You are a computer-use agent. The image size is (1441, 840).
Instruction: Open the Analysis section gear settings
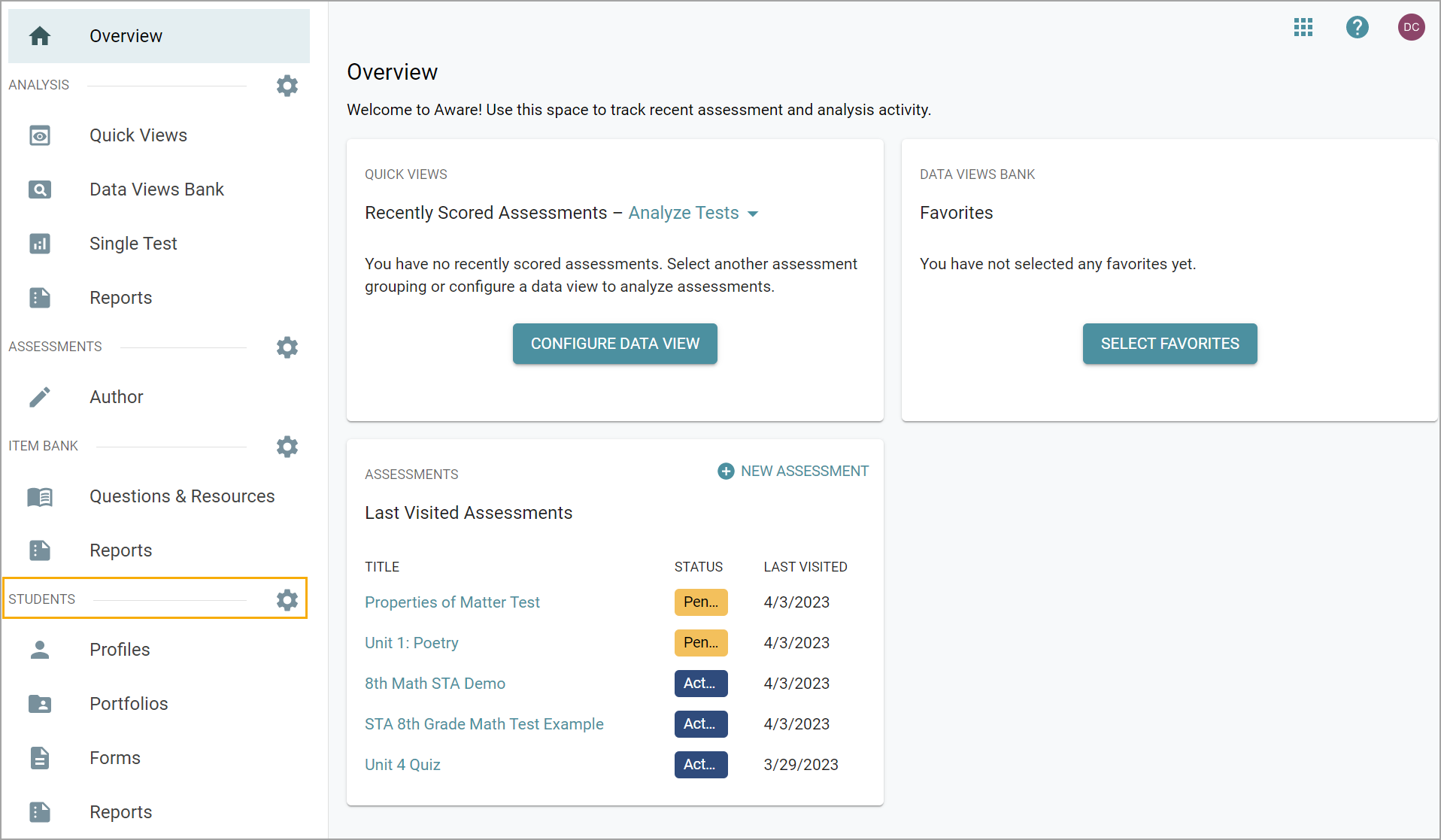pyautogui.click(x=287, y=86)
